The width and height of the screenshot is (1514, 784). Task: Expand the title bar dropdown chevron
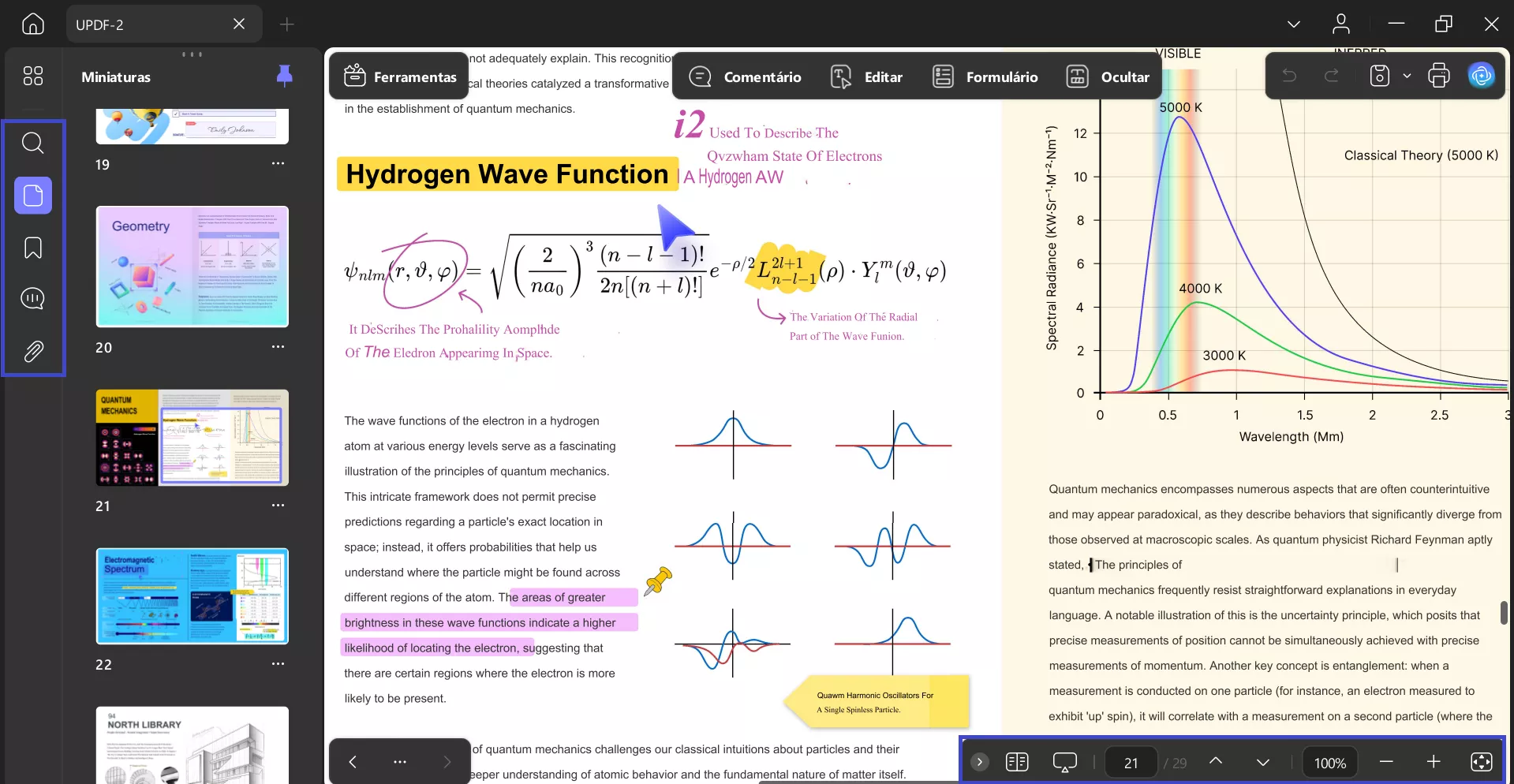pos(1293,24)
